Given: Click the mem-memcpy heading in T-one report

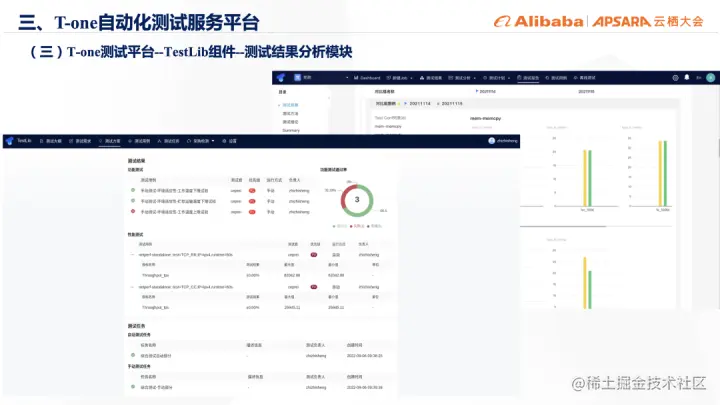Looking at the screenshot, I should [485, 118].
